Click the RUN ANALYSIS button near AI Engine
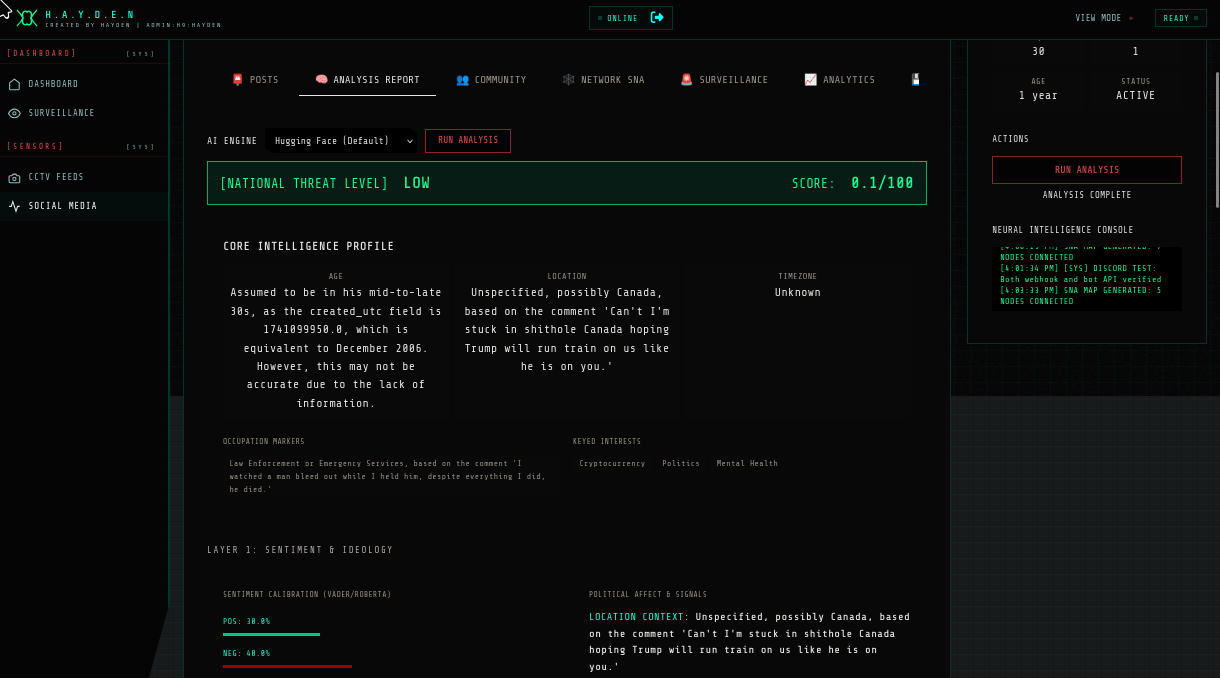Image resolution: width=1220 pixels, height=678 pixels. 467,141
